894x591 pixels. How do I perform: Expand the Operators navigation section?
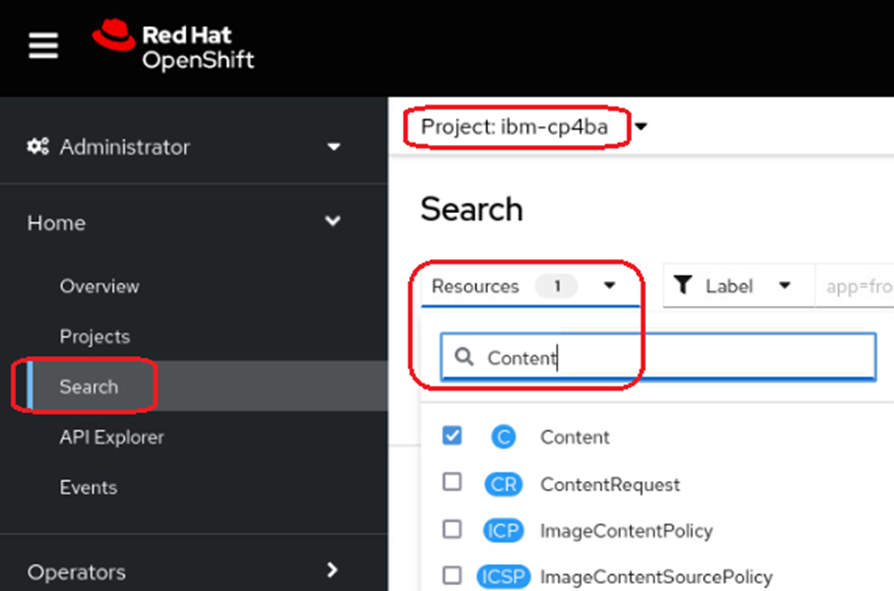[x=184, y=571]
